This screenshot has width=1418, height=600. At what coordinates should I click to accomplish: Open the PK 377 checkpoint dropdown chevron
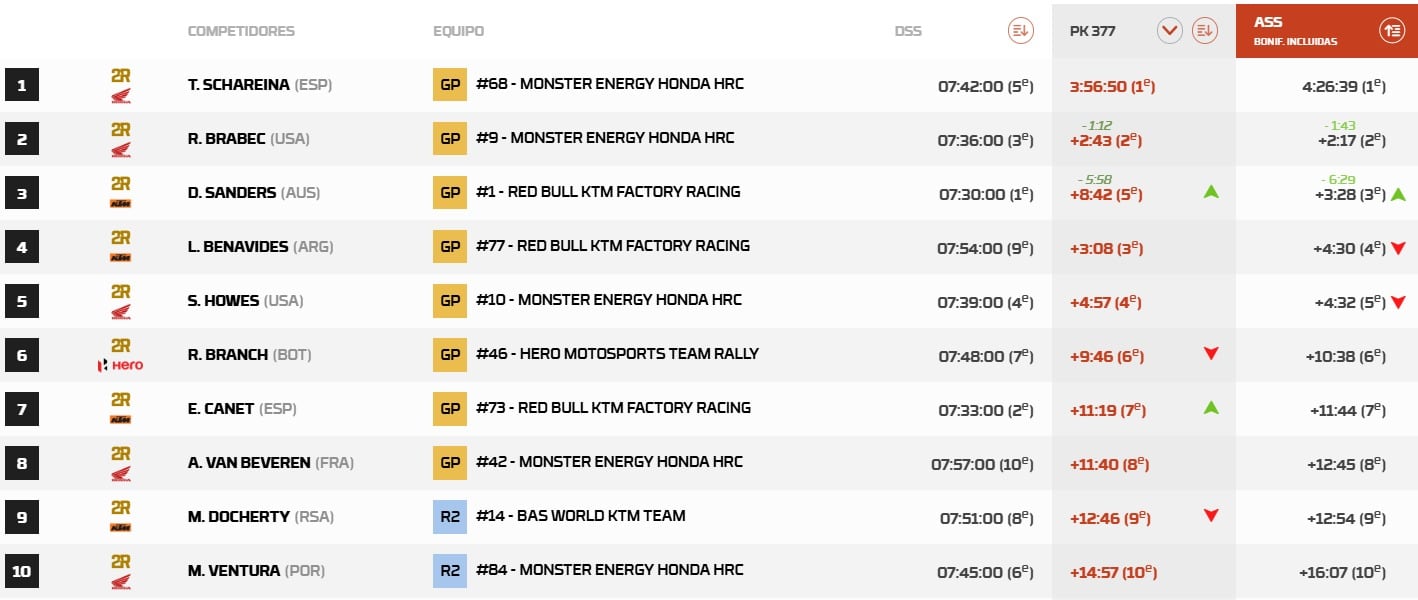(x=1170, y=31)
